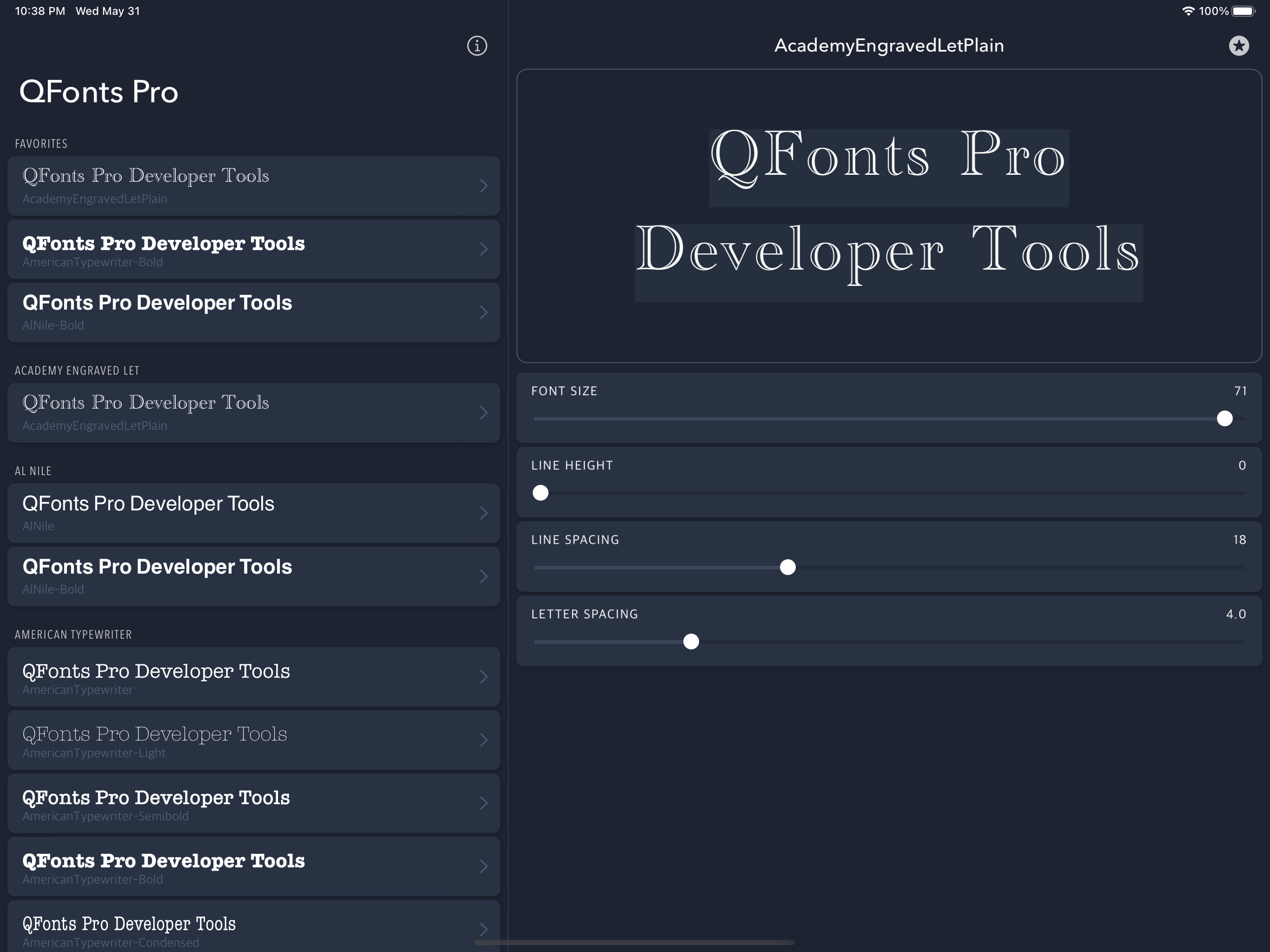The width and height of the screenshot is (1270, 952).
Task: Click the FONT SIZE label
Action: [564, 391]
